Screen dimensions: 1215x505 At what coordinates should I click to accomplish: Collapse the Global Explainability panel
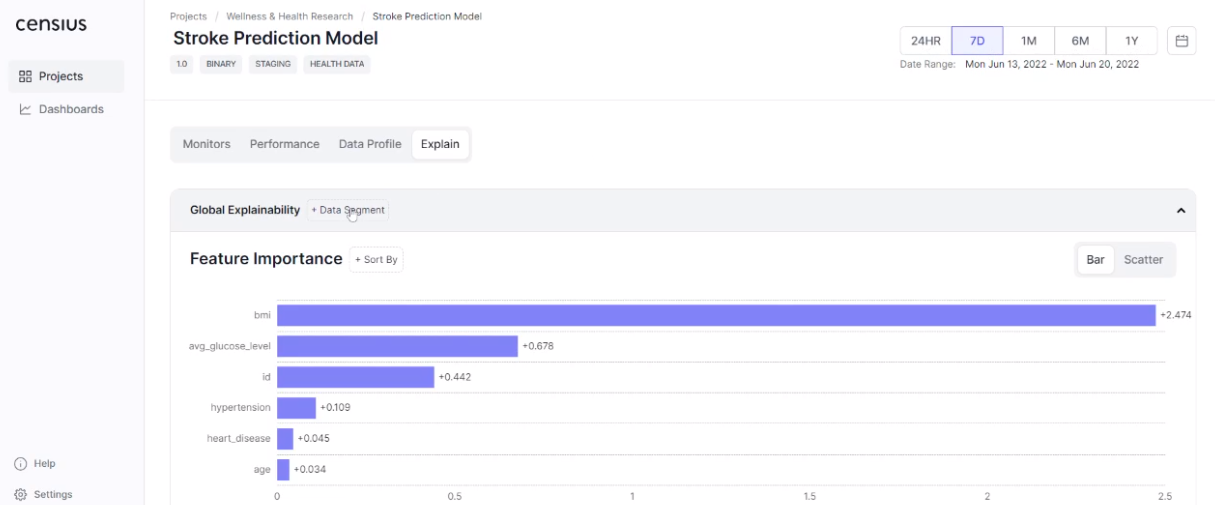click(x=1180, y=211)
